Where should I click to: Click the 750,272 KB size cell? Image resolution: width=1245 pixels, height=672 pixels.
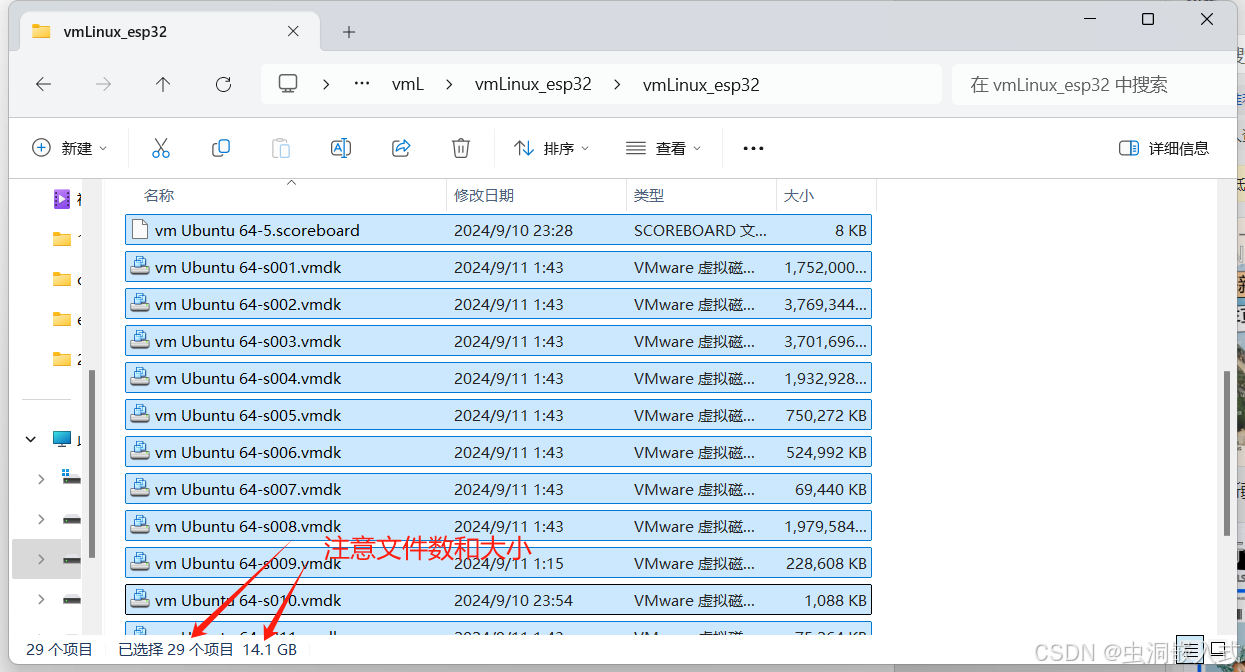[826, 415]
